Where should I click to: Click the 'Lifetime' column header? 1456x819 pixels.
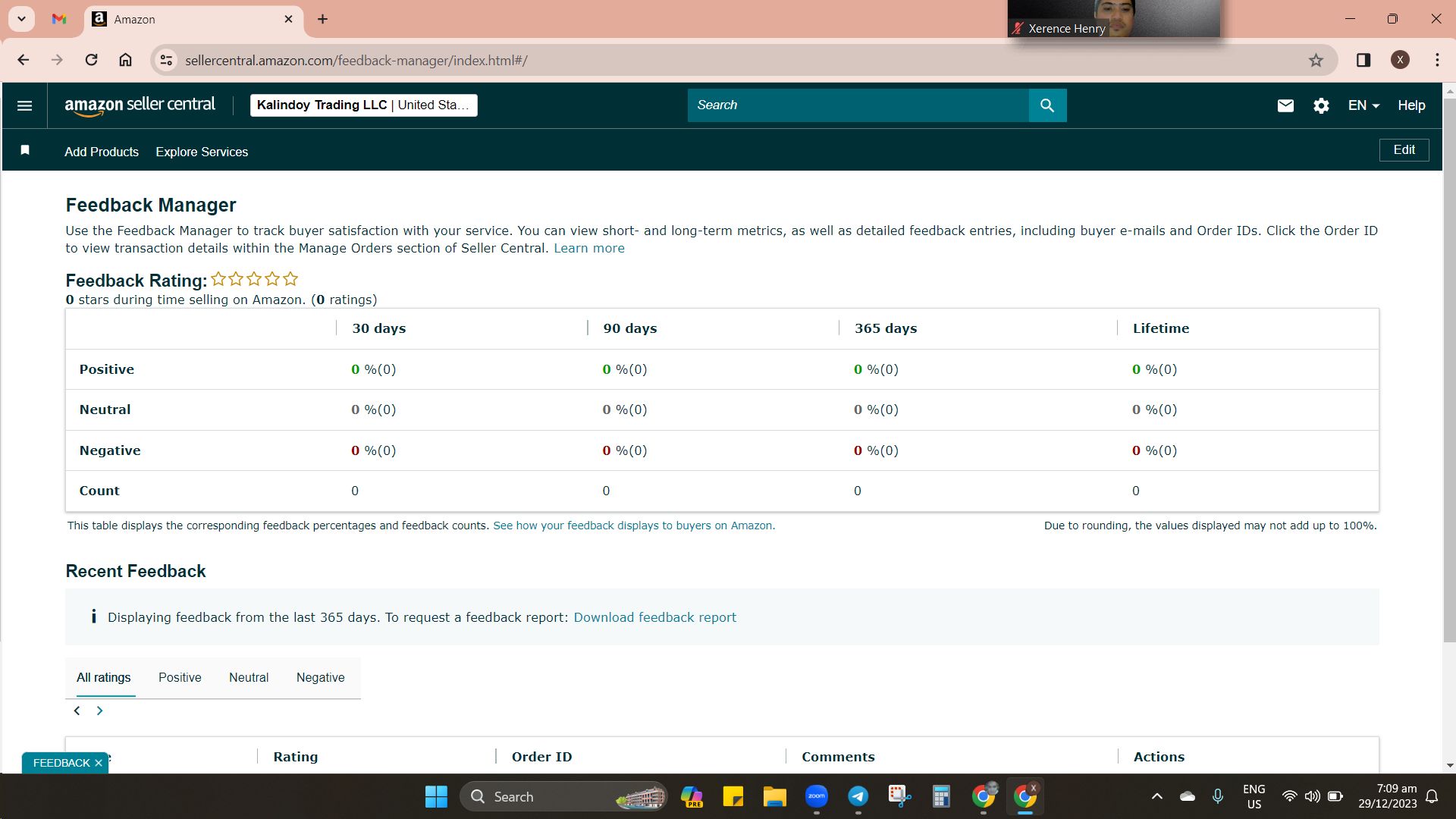(1161, 328)
